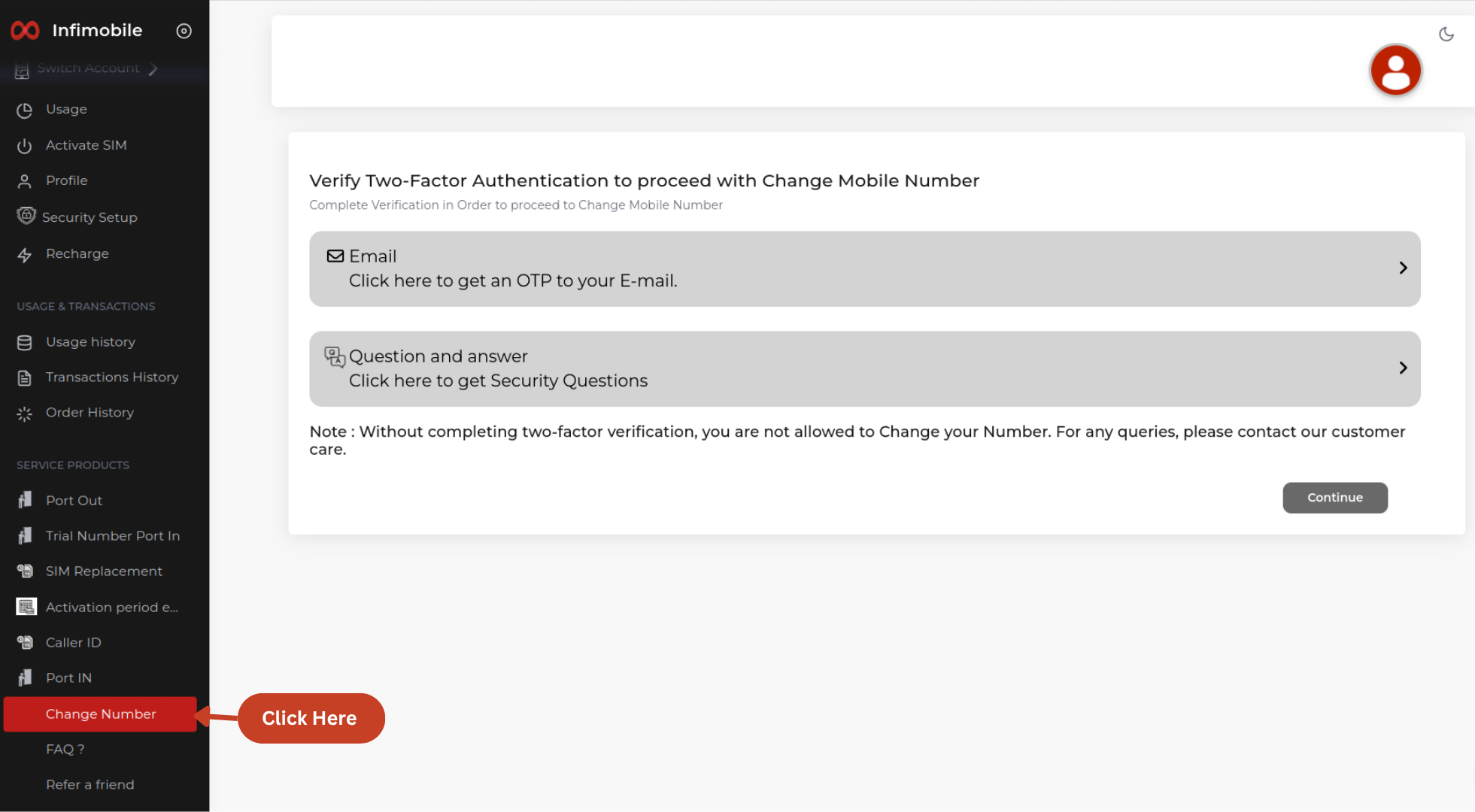Click the Order History spinner icon
Screen dimensions: 1475x812
pos(25,414)
